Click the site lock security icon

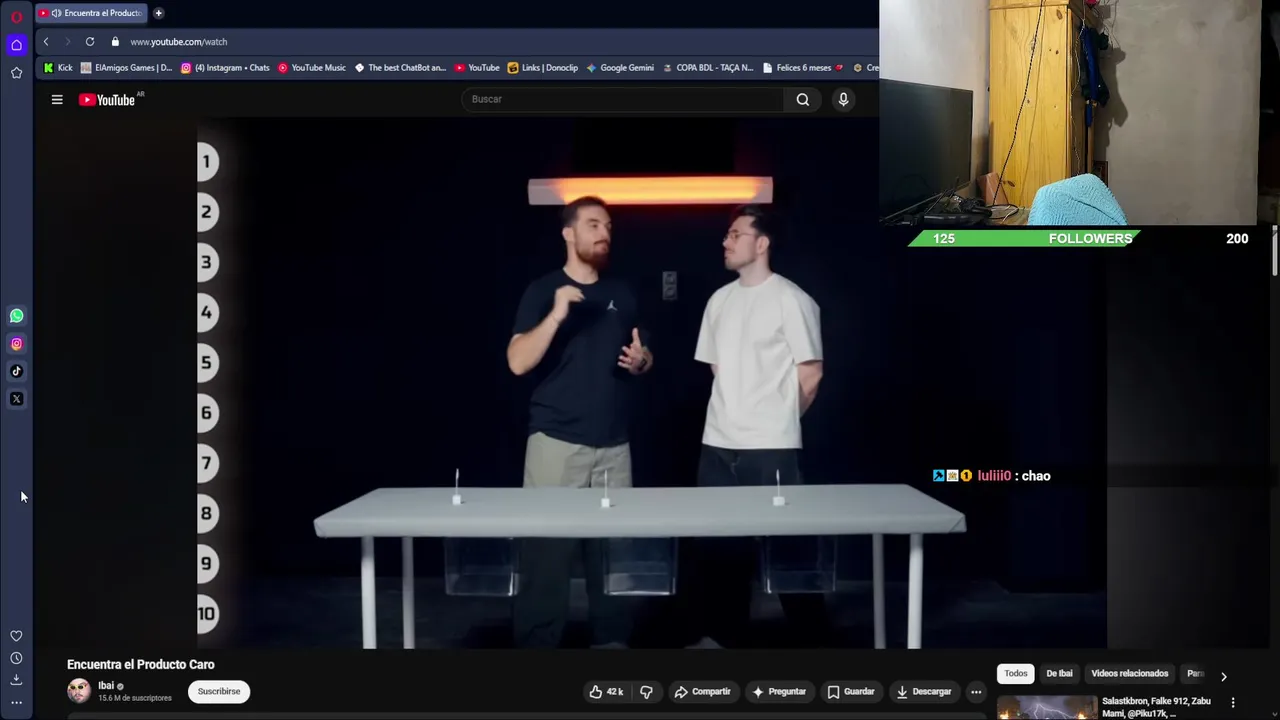[x=115, y=42]
